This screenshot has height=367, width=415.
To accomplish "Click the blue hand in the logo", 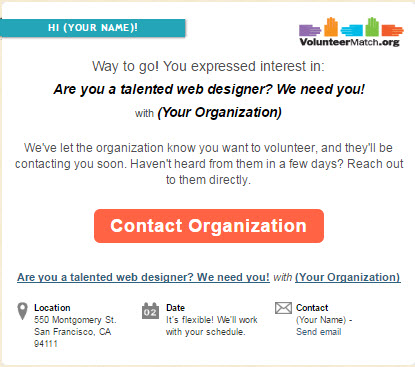I will (x=352, y=30).
